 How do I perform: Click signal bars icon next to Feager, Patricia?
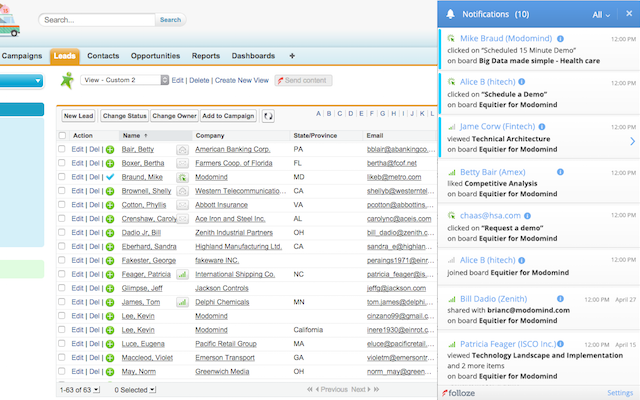click(182, 275)
